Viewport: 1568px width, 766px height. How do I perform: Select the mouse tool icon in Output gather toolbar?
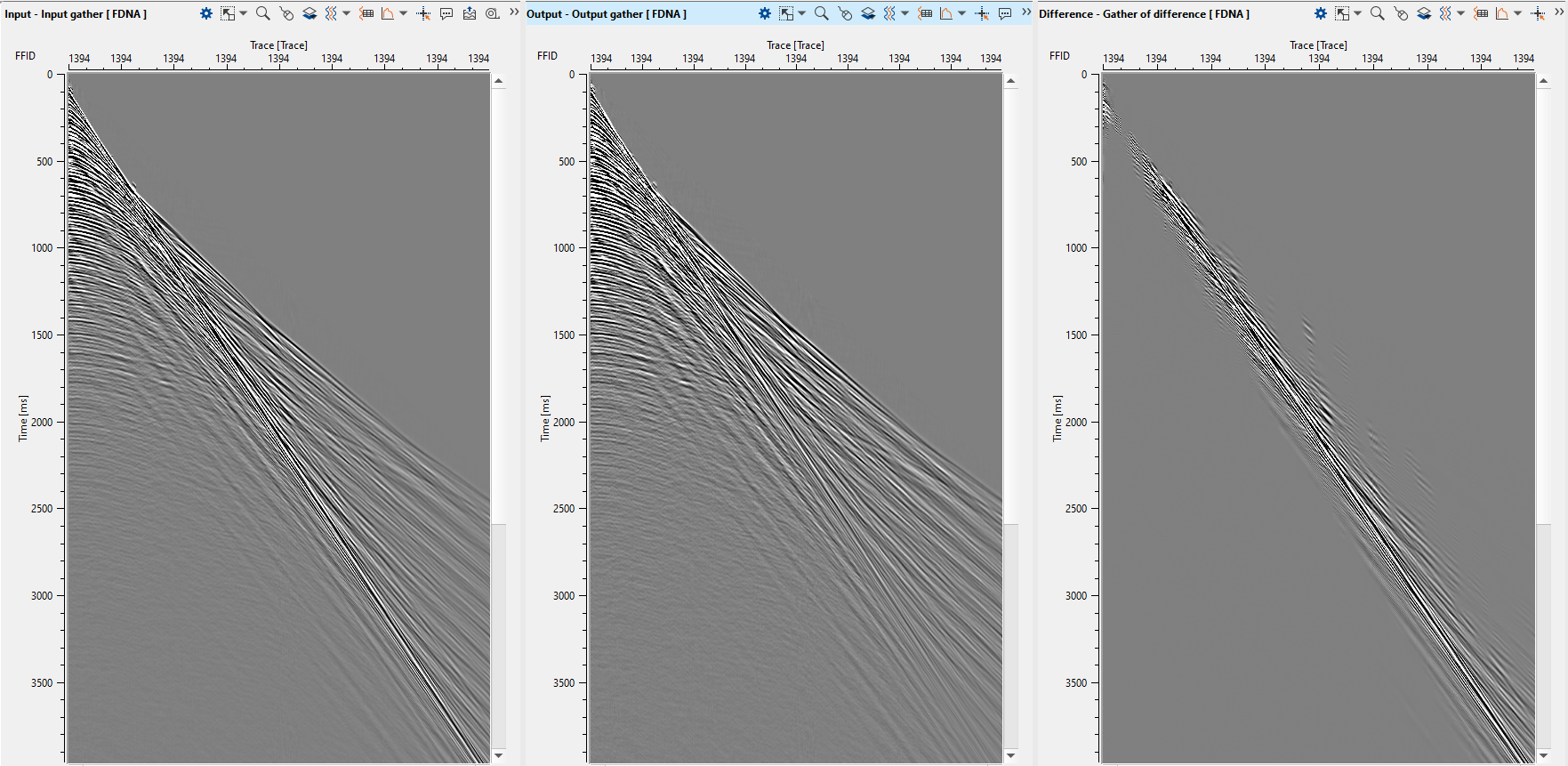tap(845, 13)
